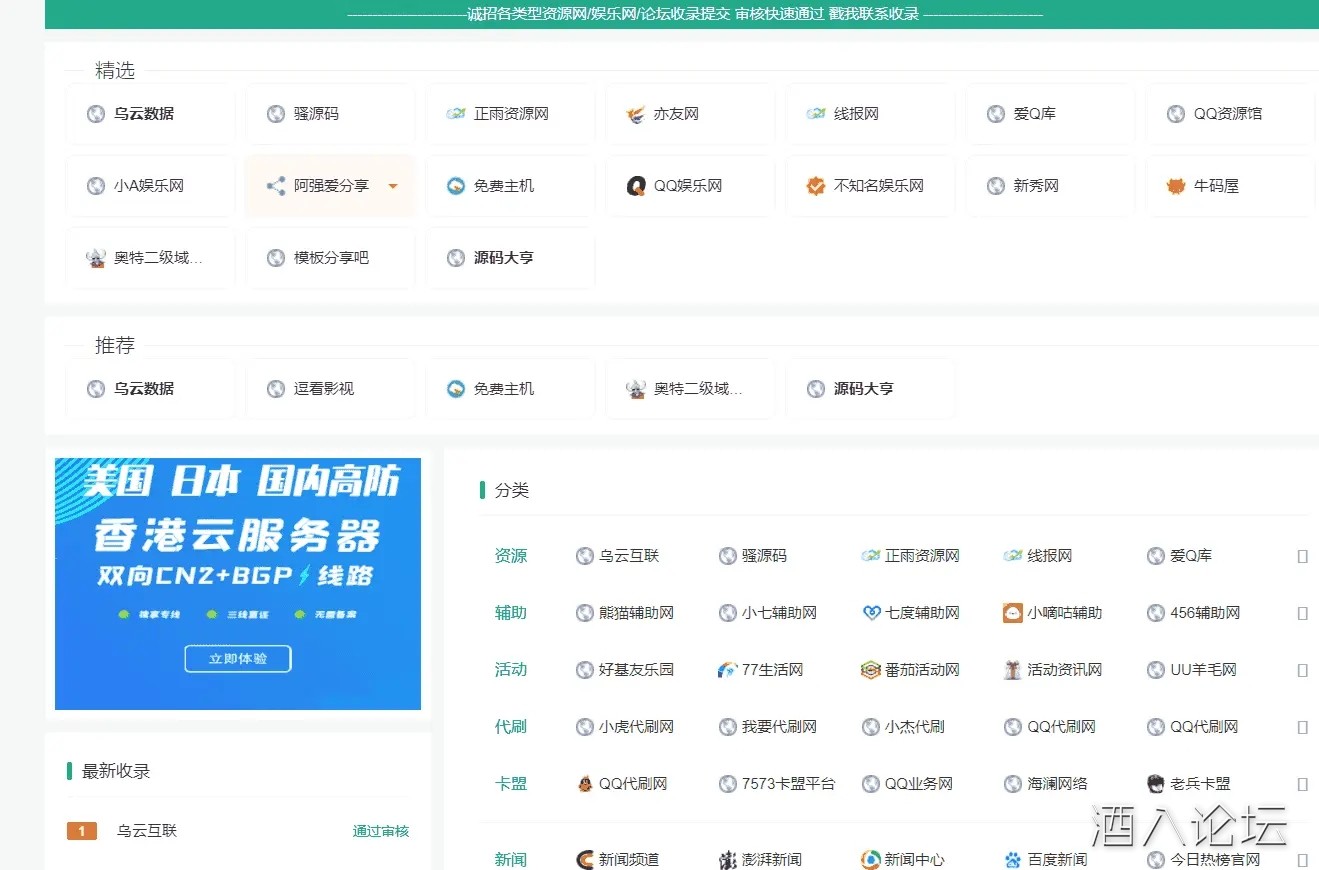
Task: Click the blue heart icon beside 七度辅助网
Action: [x=871, y=613]
